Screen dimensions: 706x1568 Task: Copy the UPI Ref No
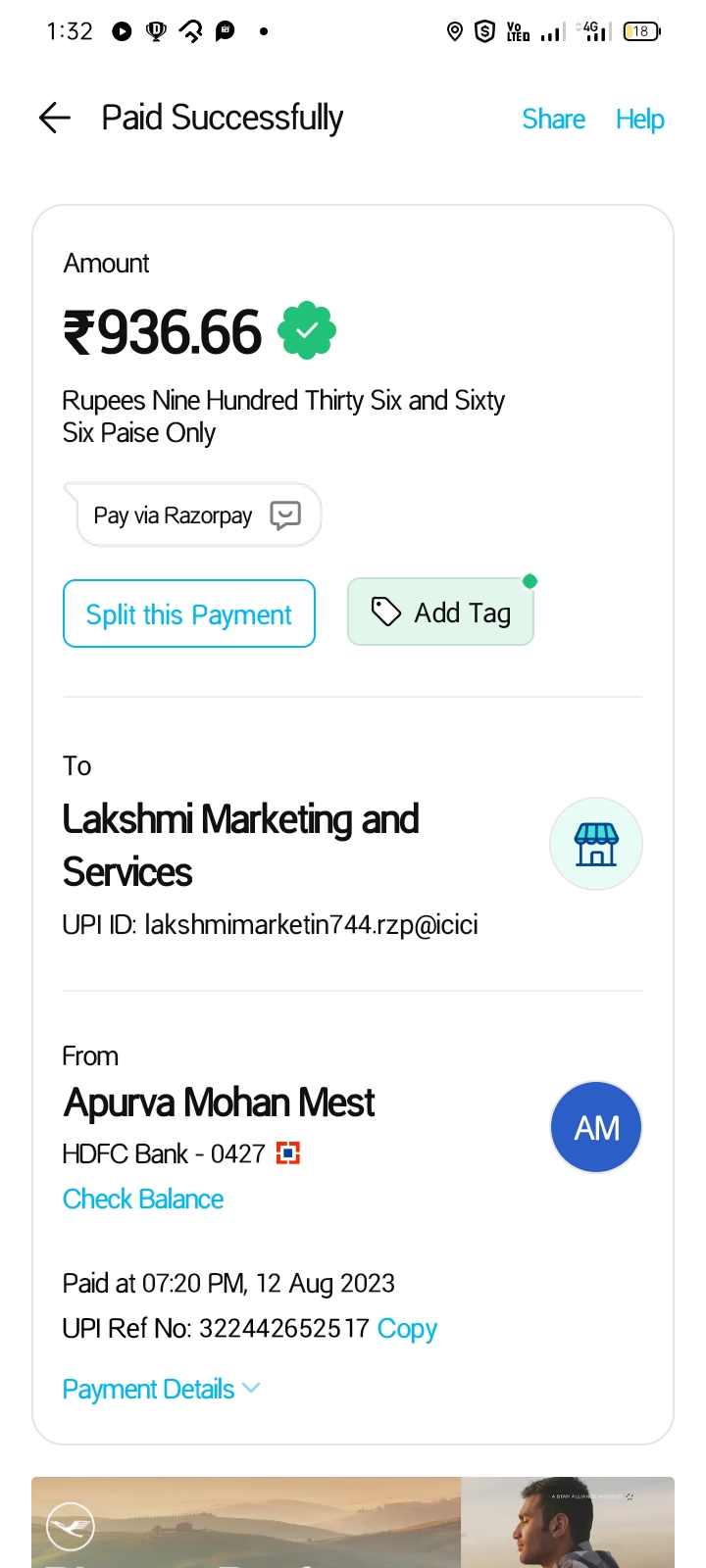coord(407,1328)
